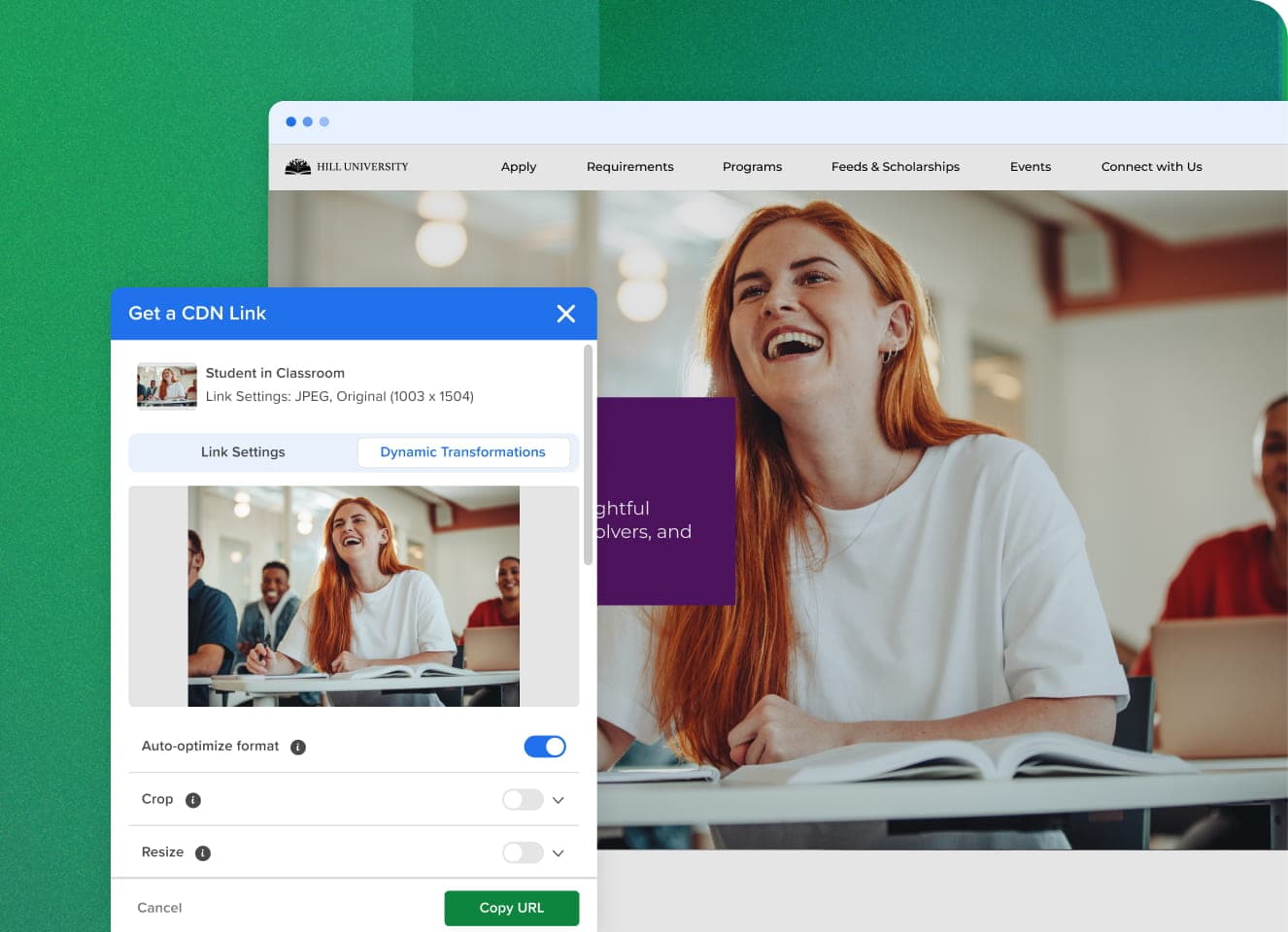Open the Apply menu item
The image size is (1288, 932).
519,167
